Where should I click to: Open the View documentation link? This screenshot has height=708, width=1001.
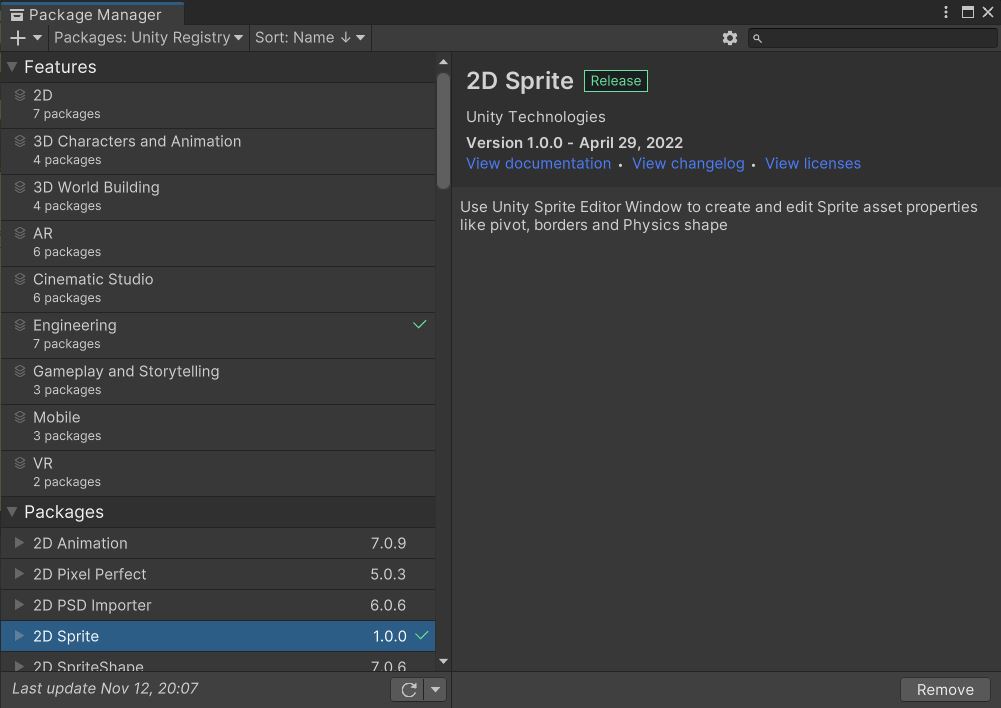pyautogui.click(x=538, y=163)
